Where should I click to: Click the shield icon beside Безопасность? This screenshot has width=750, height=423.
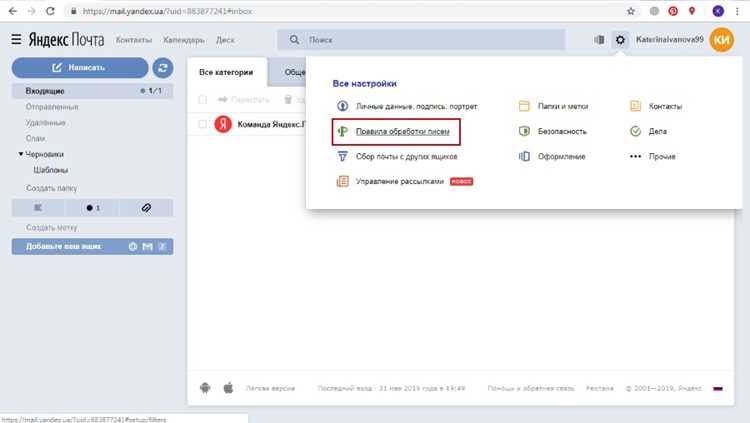(524, 131)
